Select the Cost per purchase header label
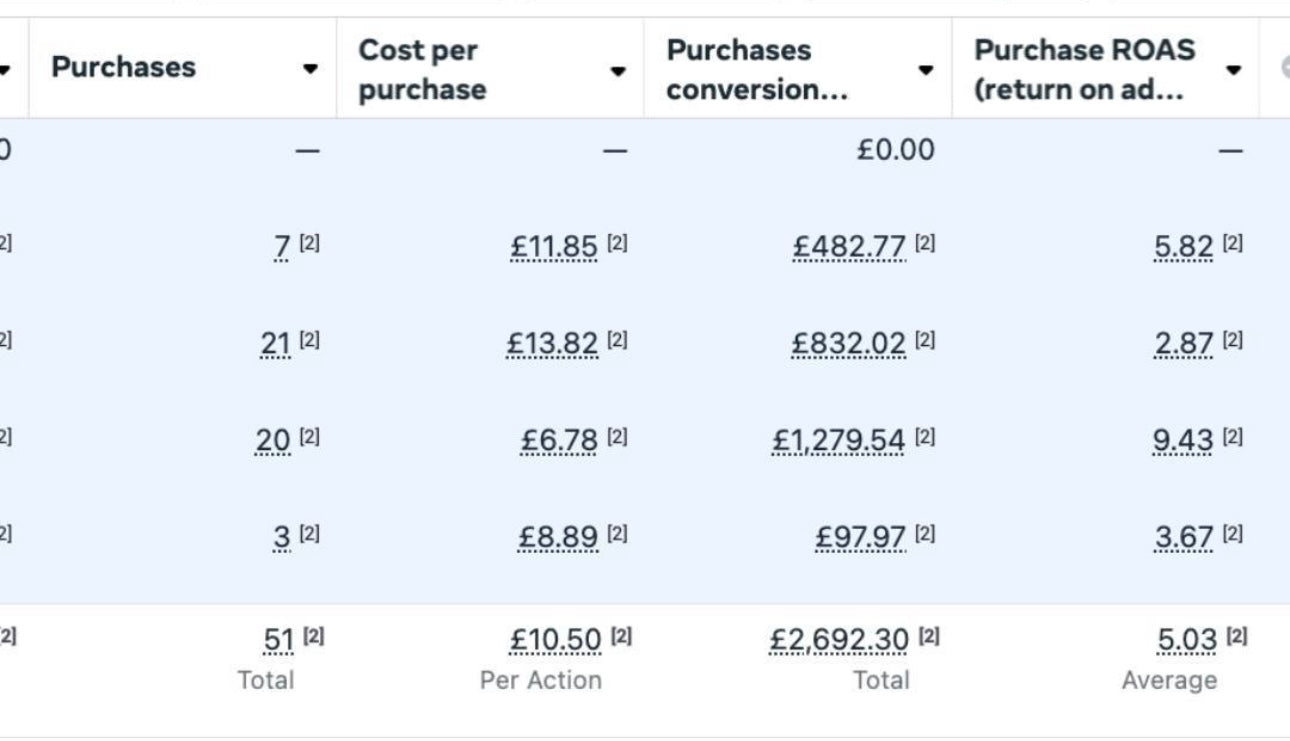 (x=422, y=69)
